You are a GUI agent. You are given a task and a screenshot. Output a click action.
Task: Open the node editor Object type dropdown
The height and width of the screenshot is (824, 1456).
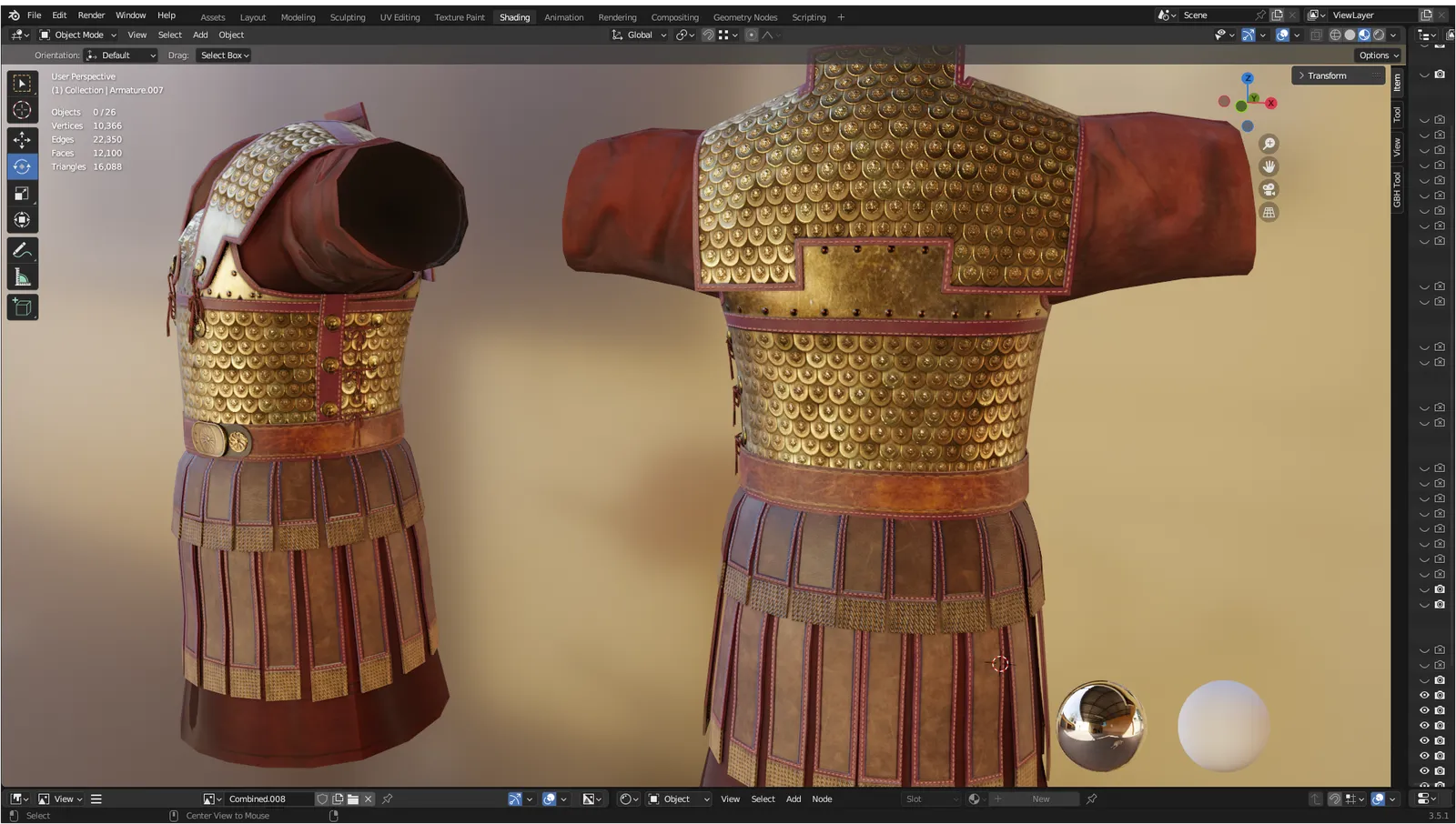pyautogui.click(x=678, y=799)
